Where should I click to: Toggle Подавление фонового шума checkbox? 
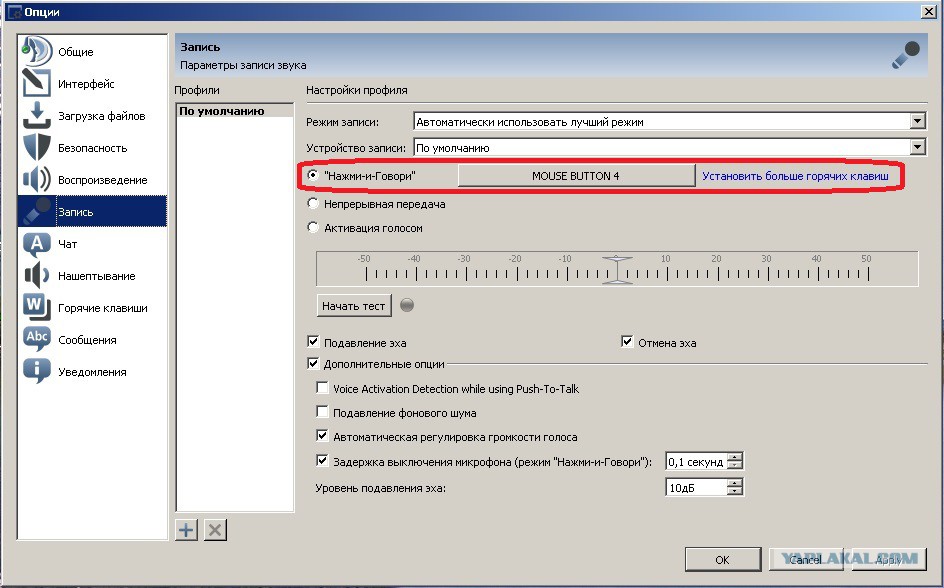pos(322,412)
